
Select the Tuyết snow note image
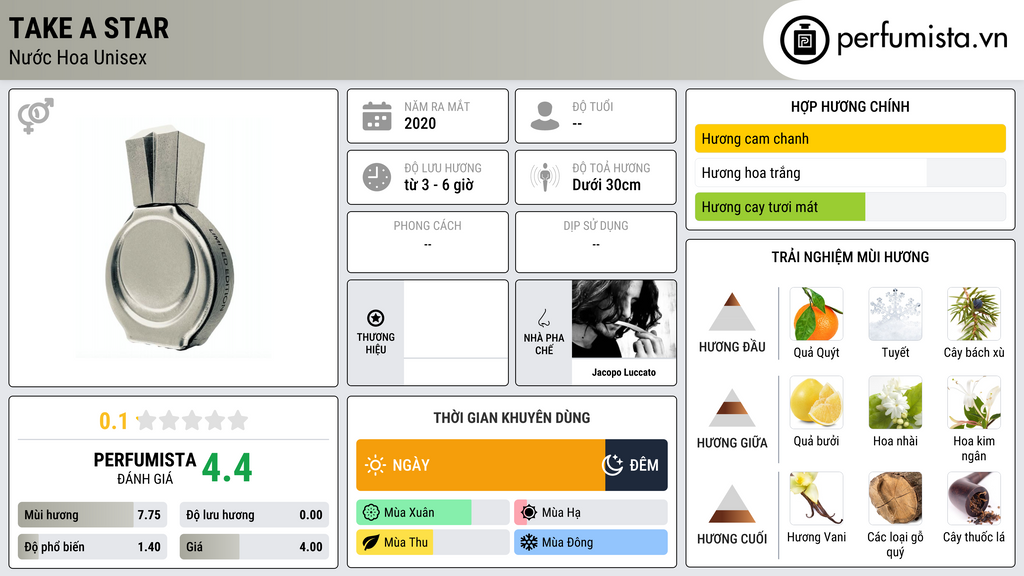coord(895,314)
